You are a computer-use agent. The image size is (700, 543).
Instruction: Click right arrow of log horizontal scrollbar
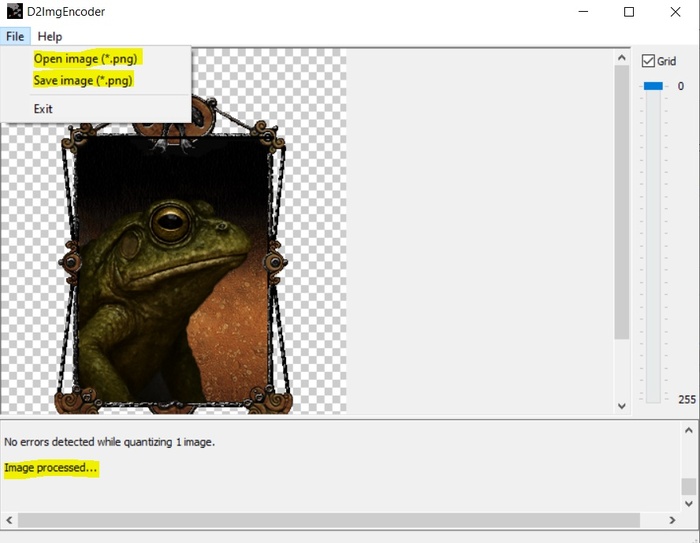click(x=672, y=521)
